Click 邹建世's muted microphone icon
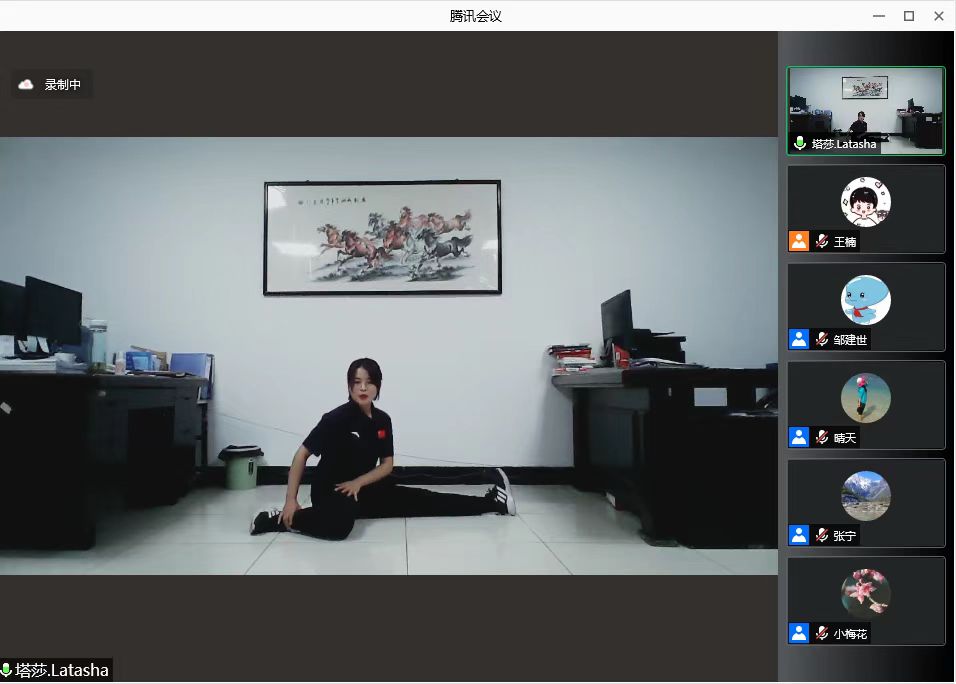Viewport: 956px width, 684px height. click(822, 339)
